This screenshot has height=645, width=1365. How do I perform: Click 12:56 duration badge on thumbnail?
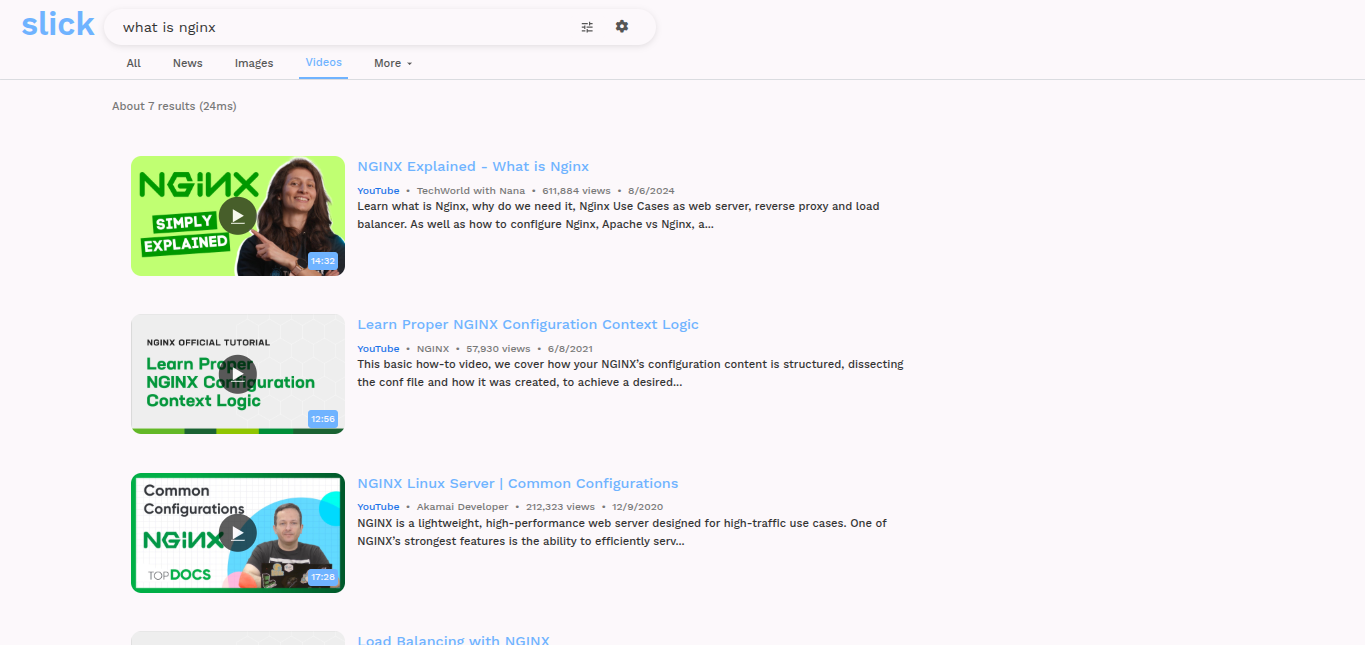click(x=323, y=419)
